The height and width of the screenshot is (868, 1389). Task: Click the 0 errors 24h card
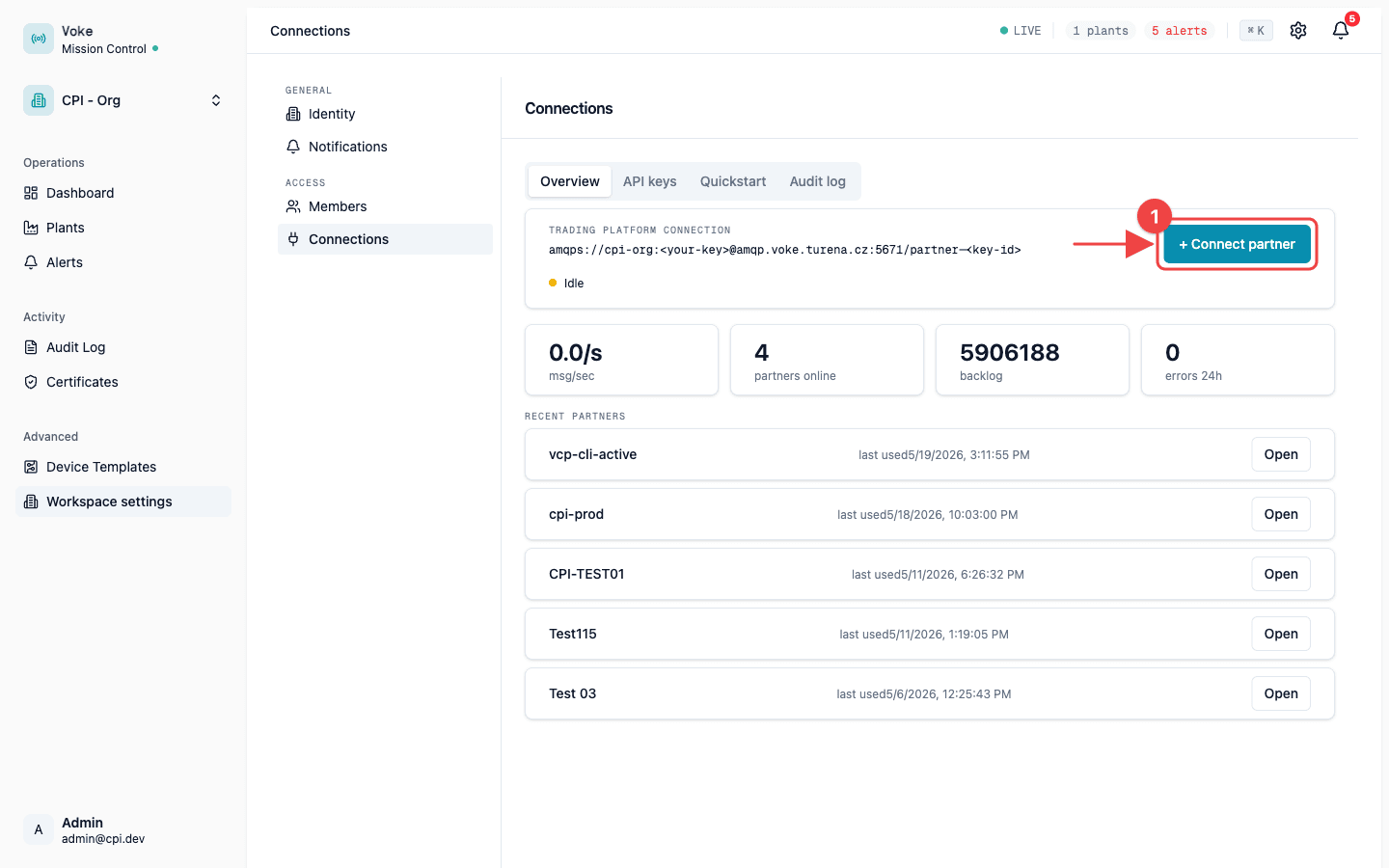1239,360
